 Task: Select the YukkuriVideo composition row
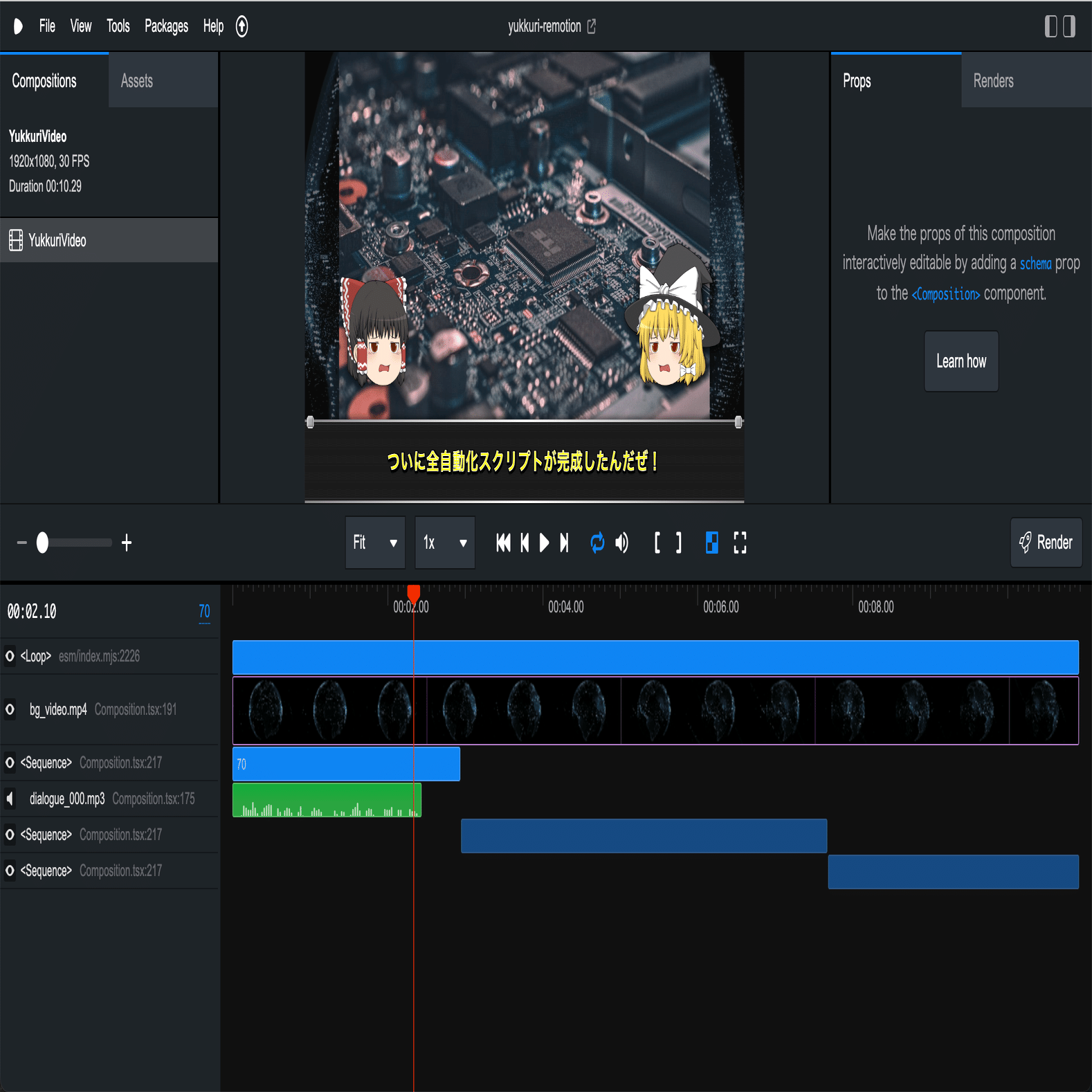click(109, 240)
